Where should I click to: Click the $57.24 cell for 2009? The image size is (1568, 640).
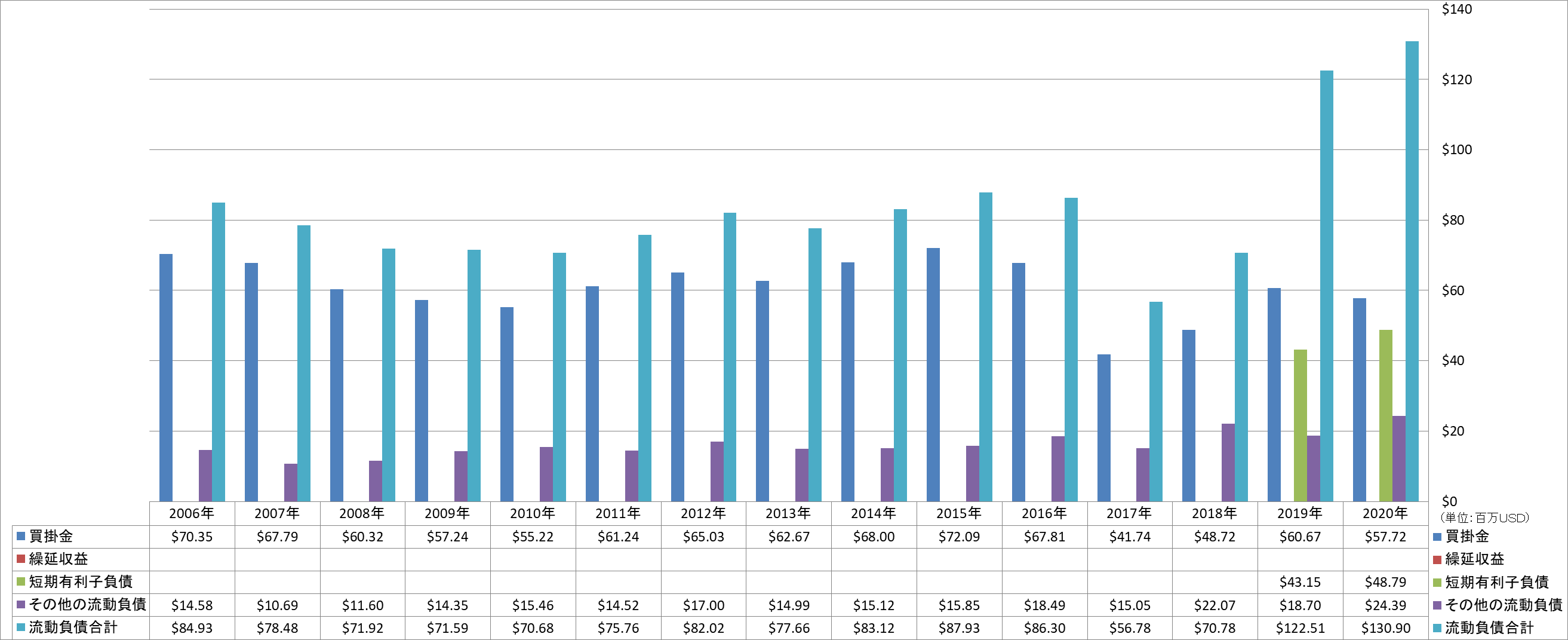447,537
